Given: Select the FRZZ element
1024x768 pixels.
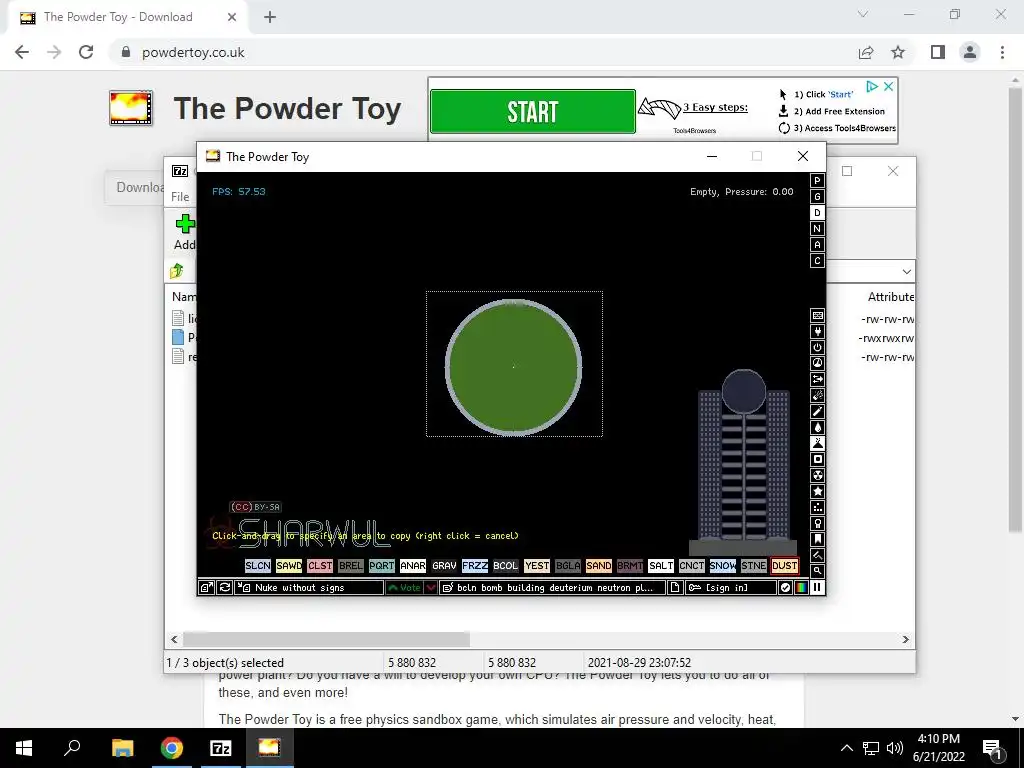Looking at the screenshot, I should (x=475, y=566).
